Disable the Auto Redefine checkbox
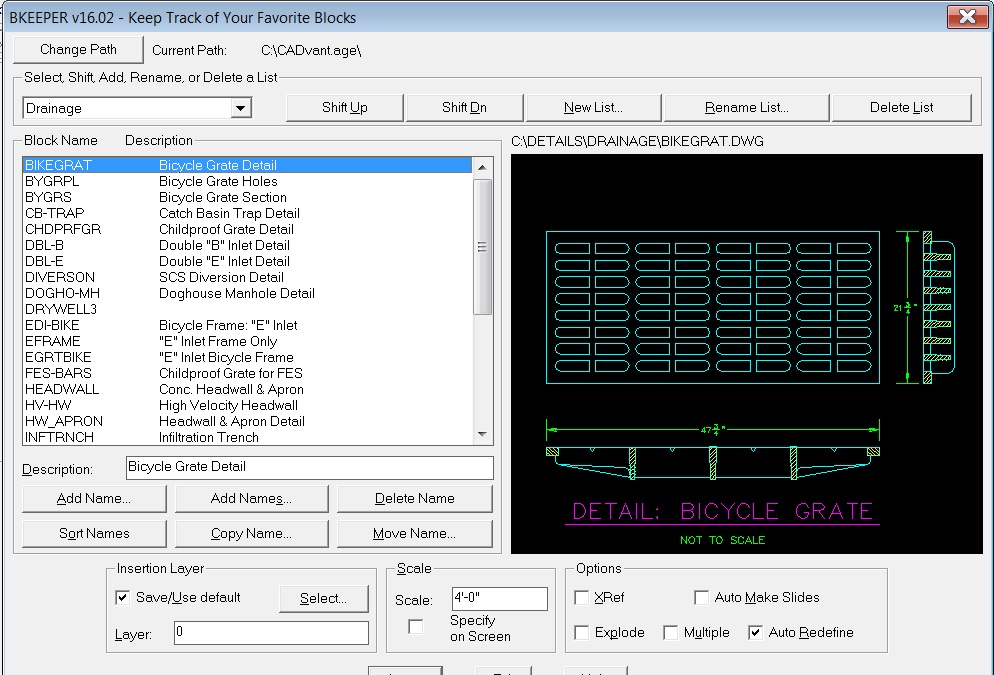The height and width of the screenshot is (675, 994). point(755,632)
